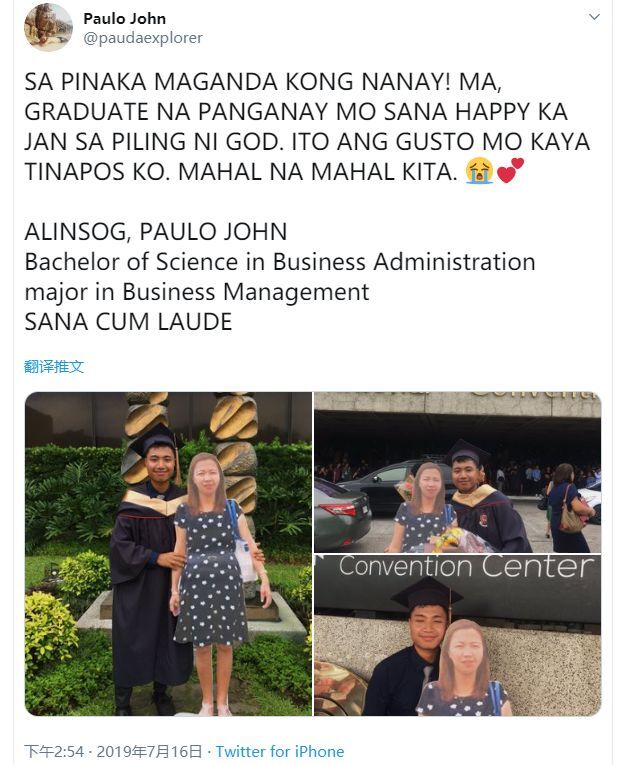
Task: Click the major in Business Management line
Action: tap(197, 292)
